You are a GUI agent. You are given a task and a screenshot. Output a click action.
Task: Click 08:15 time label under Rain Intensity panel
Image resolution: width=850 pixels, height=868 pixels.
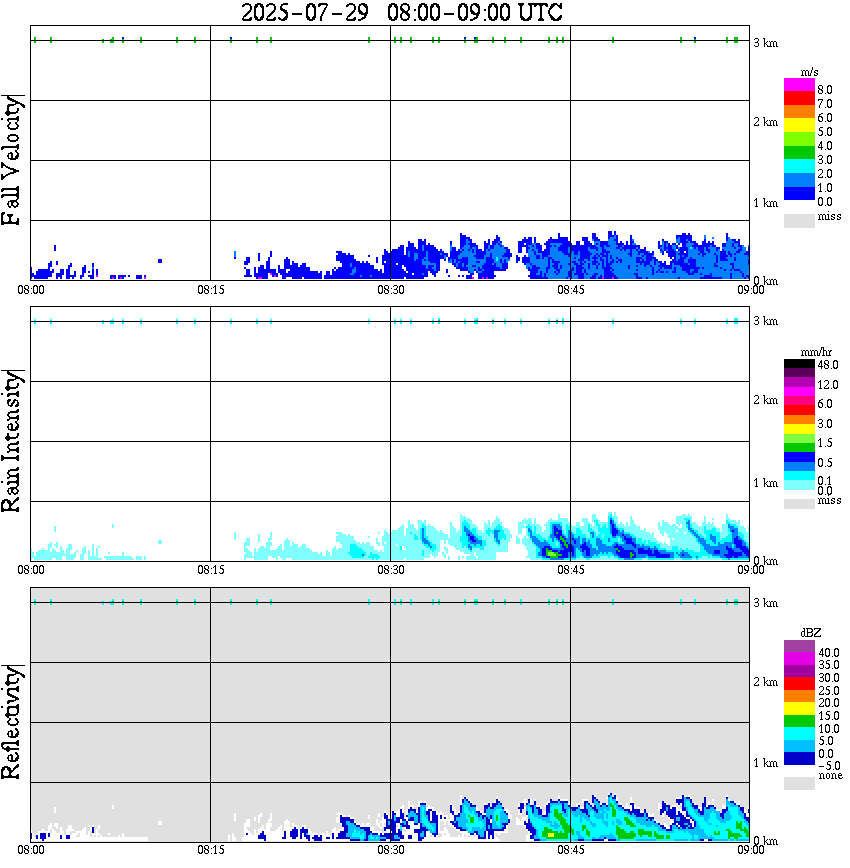click(211, 570)
